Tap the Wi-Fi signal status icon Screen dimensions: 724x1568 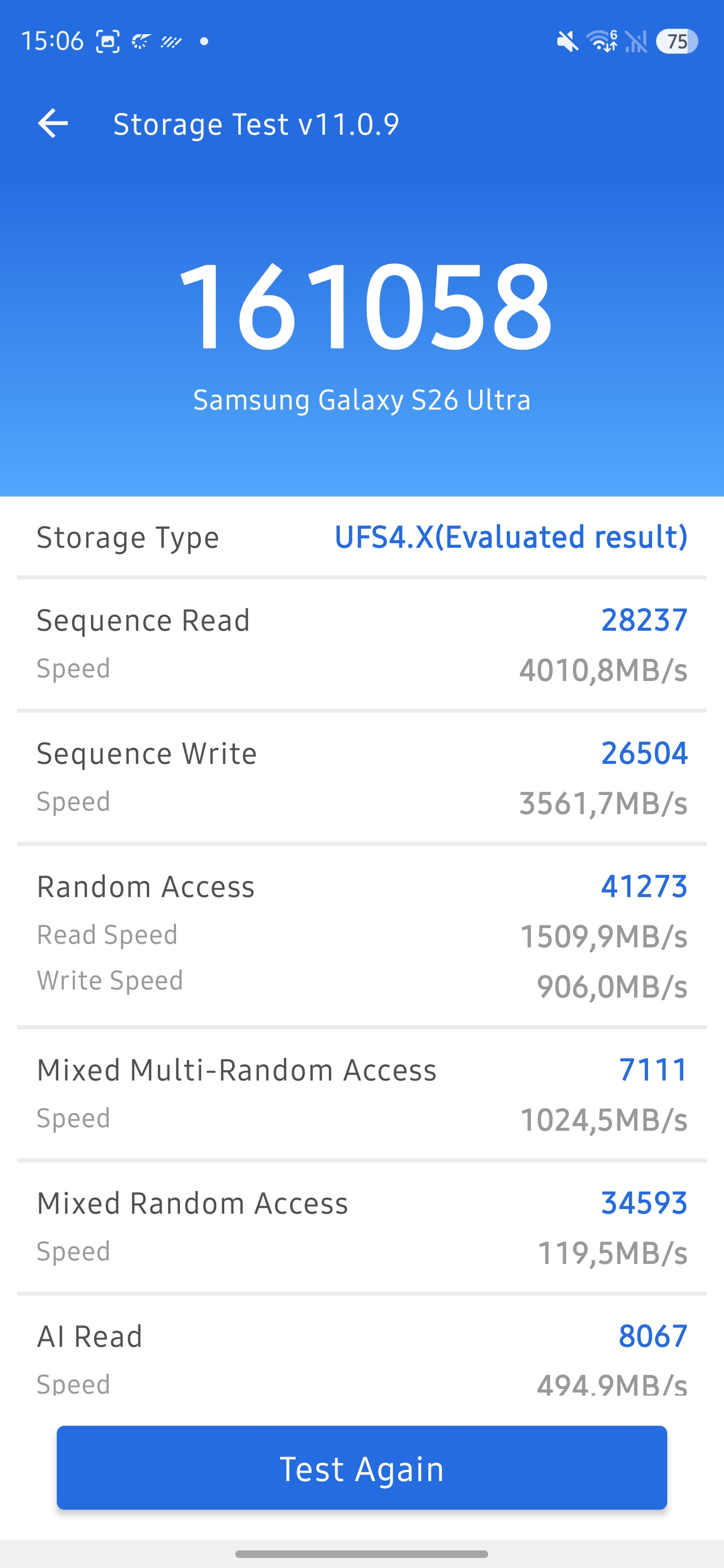(602, 41)
